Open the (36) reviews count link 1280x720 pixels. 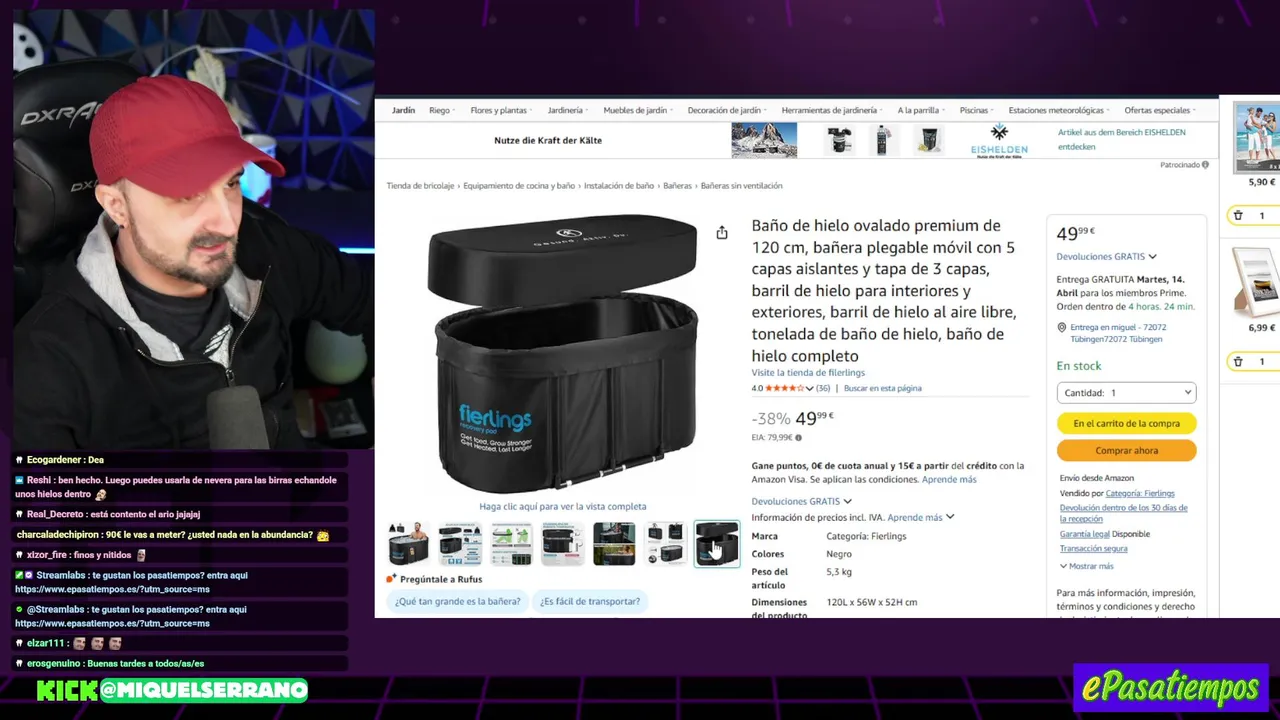tap(823, 388)
